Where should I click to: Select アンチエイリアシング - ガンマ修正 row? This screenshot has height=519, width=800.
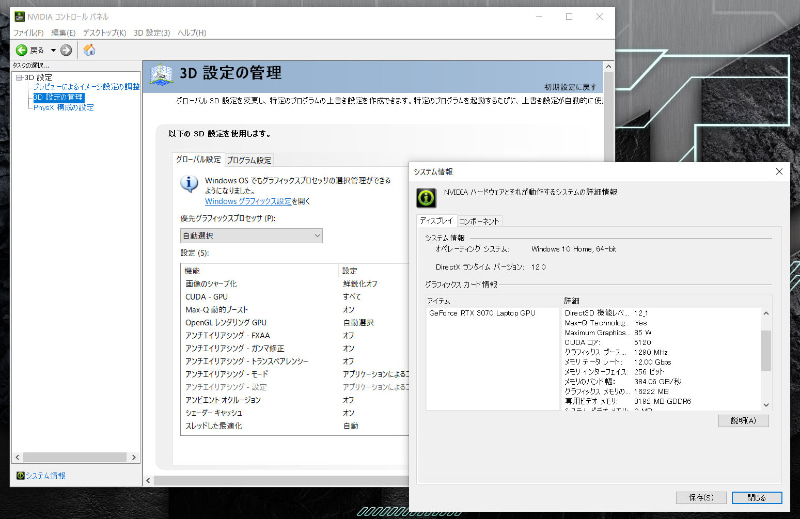pos(295,348)
